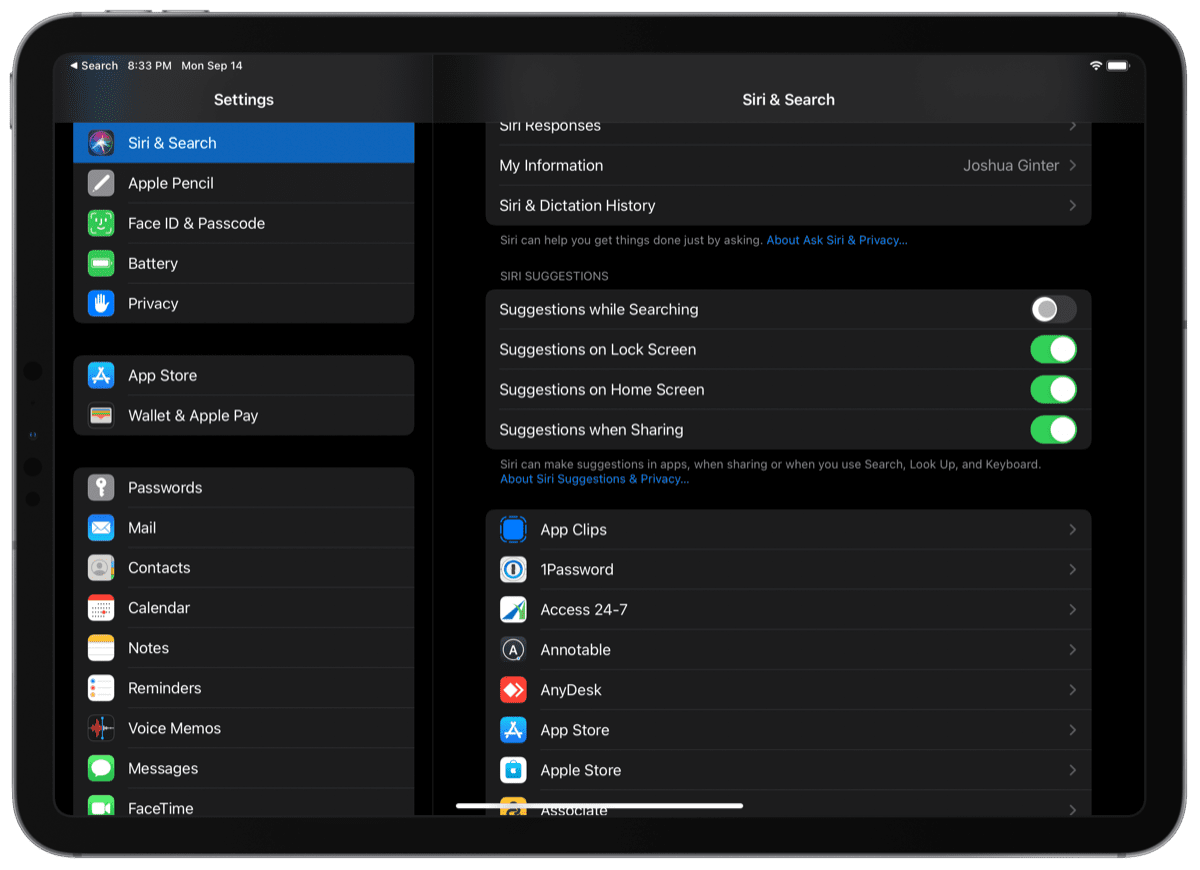This screenshot has width=1200, height=870.
Task: Click the Siri & Search sidebar icon
Action: [x=101, y=143]
